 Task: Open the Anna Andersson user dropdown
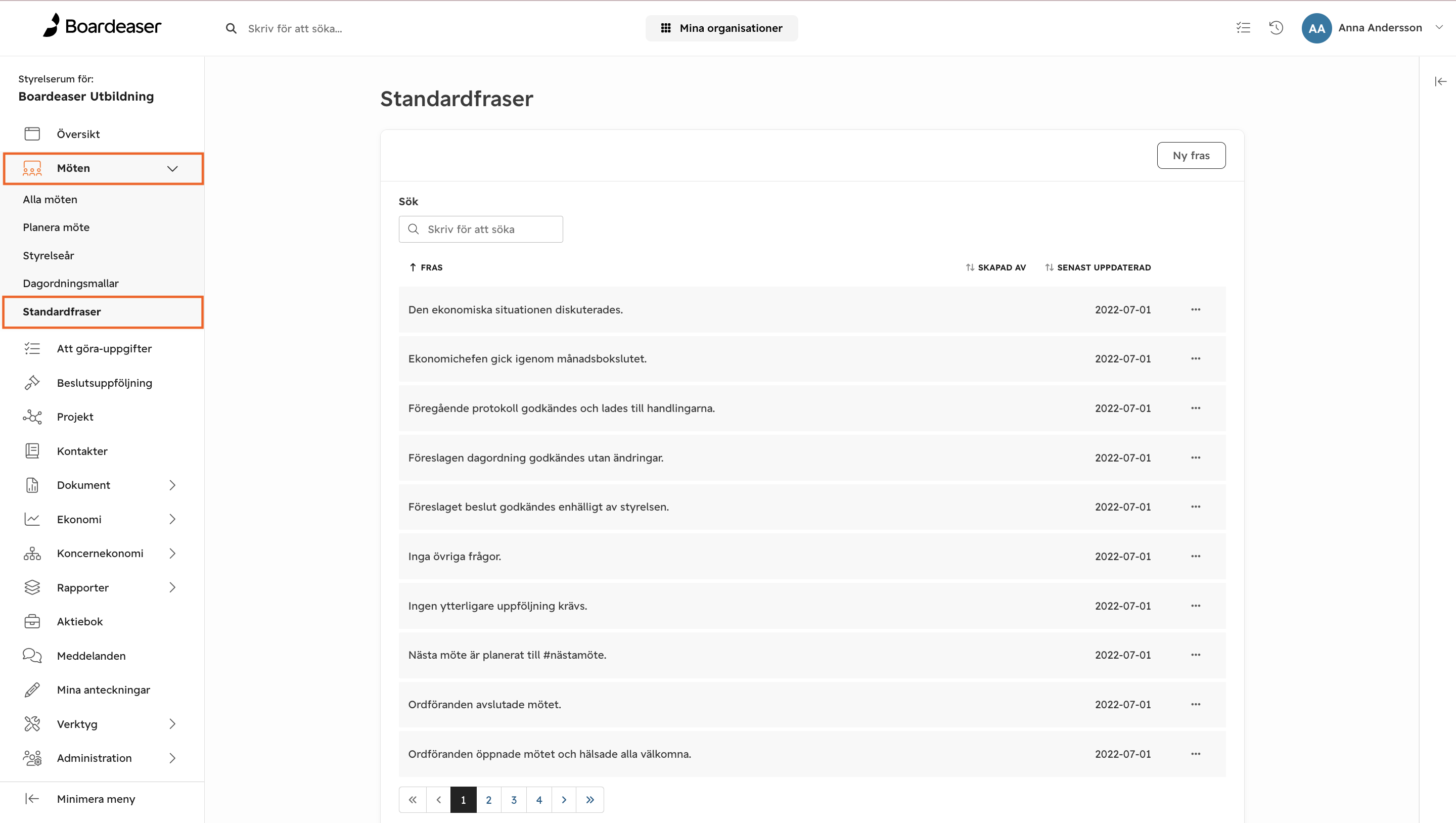[1439, 27]
